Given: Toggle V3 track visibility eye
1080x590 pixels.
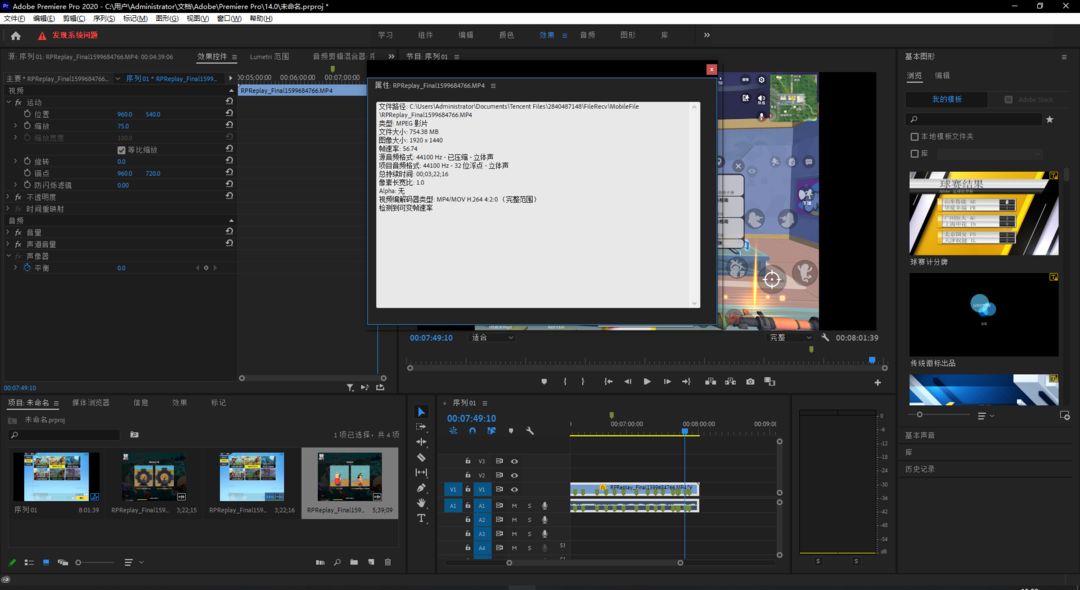Looking at the screenshot, I should pyautogui.click(x=515, y=461).
